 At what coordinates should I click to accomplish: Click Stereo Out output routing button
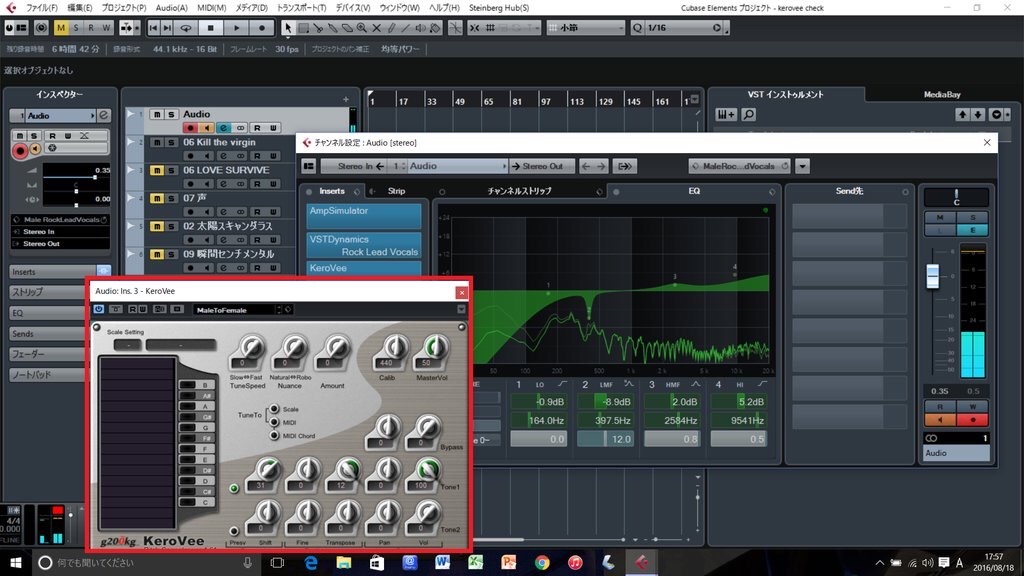click(x=542, y=166)
